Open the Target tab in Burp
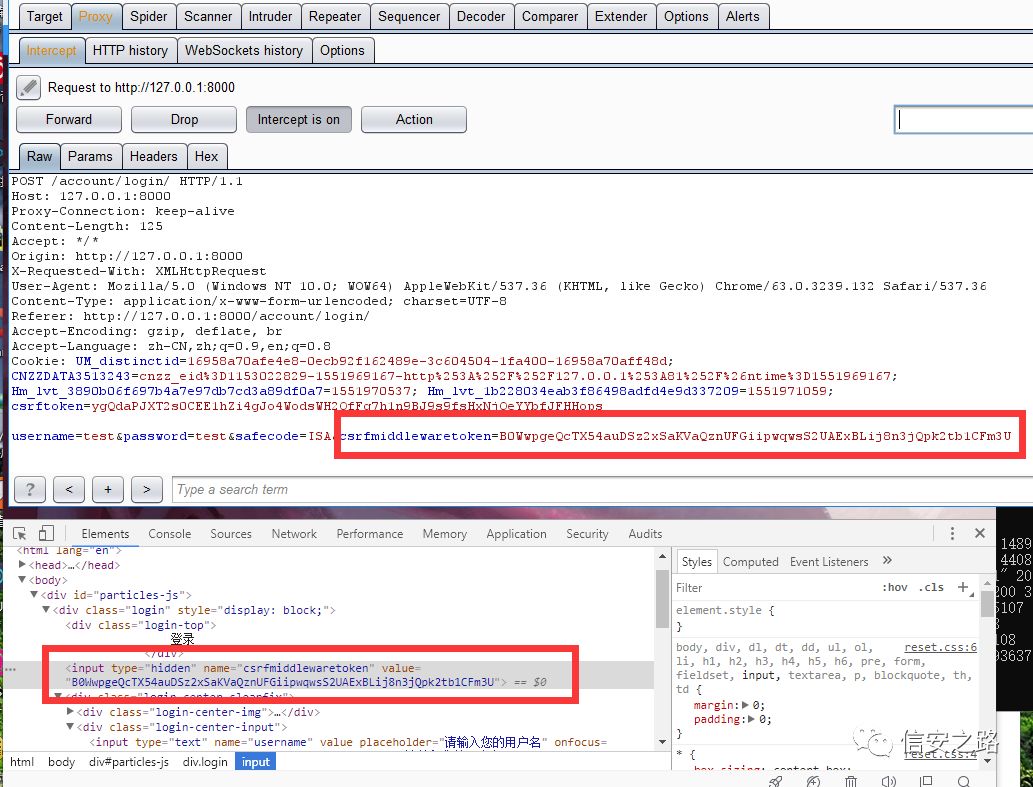 click(44, 16)
